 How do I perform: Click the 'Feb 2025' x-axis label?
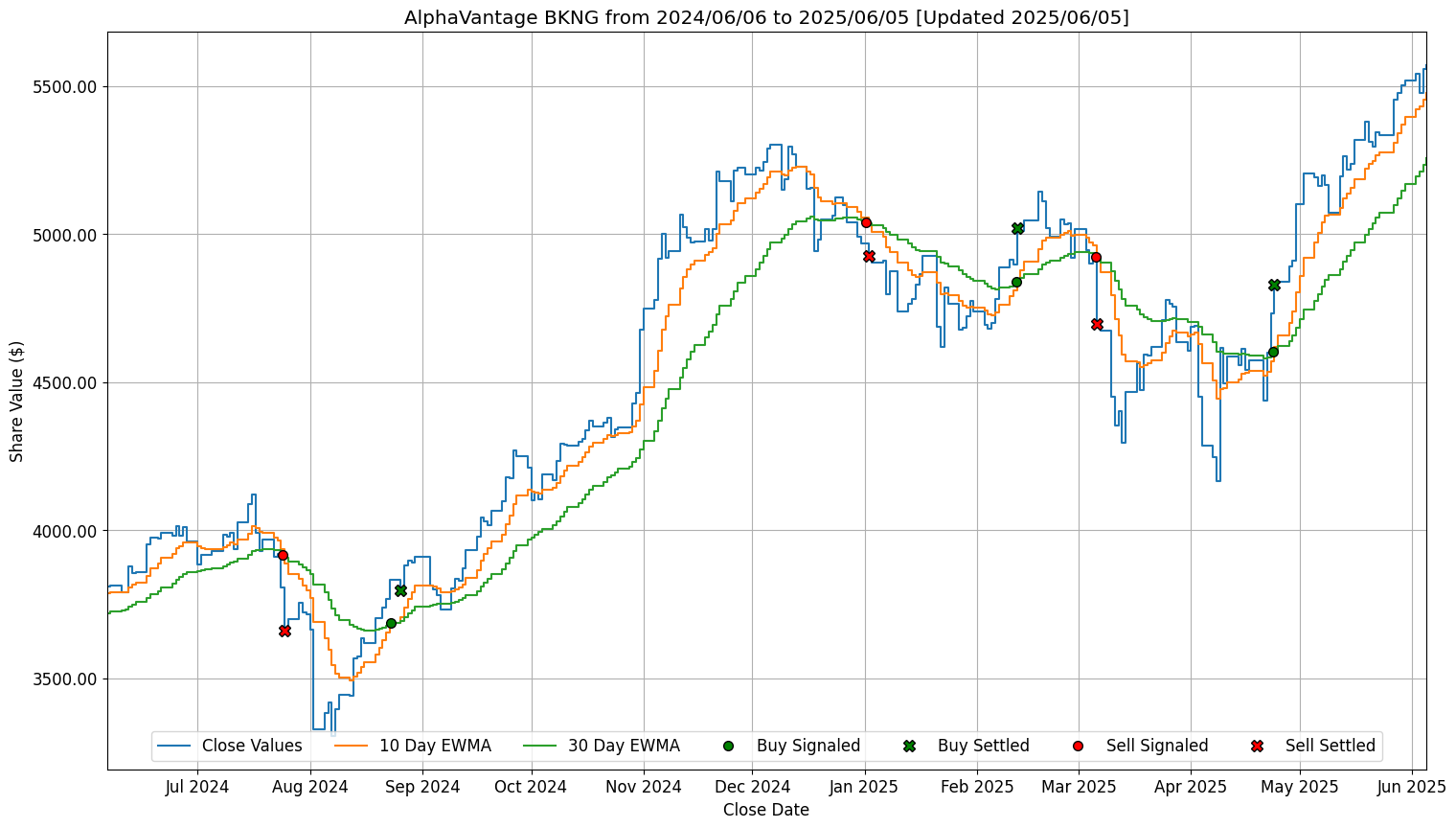coord(977,787)
